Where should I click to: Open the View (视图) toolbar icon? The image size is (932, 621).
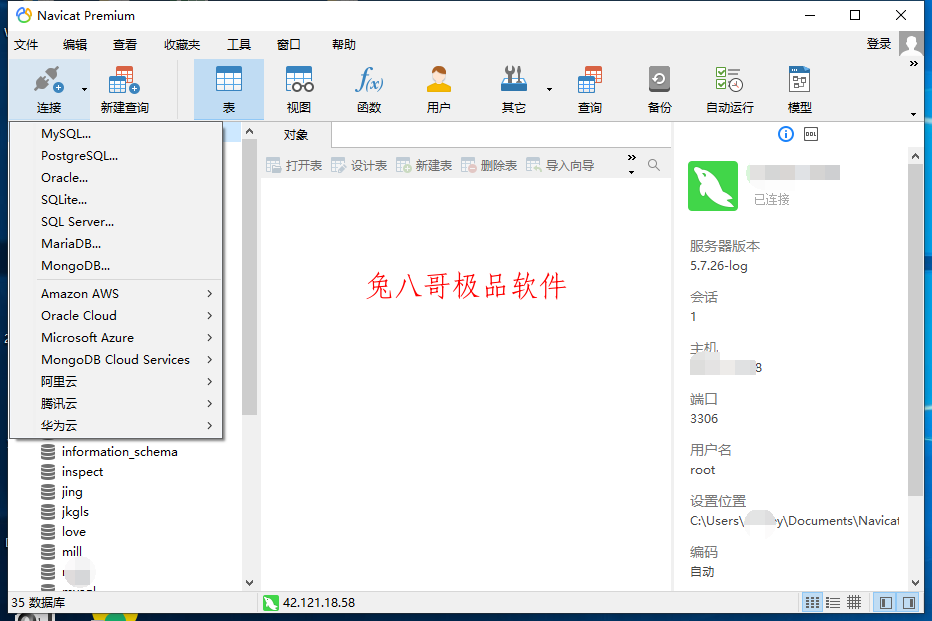(299, 89)
